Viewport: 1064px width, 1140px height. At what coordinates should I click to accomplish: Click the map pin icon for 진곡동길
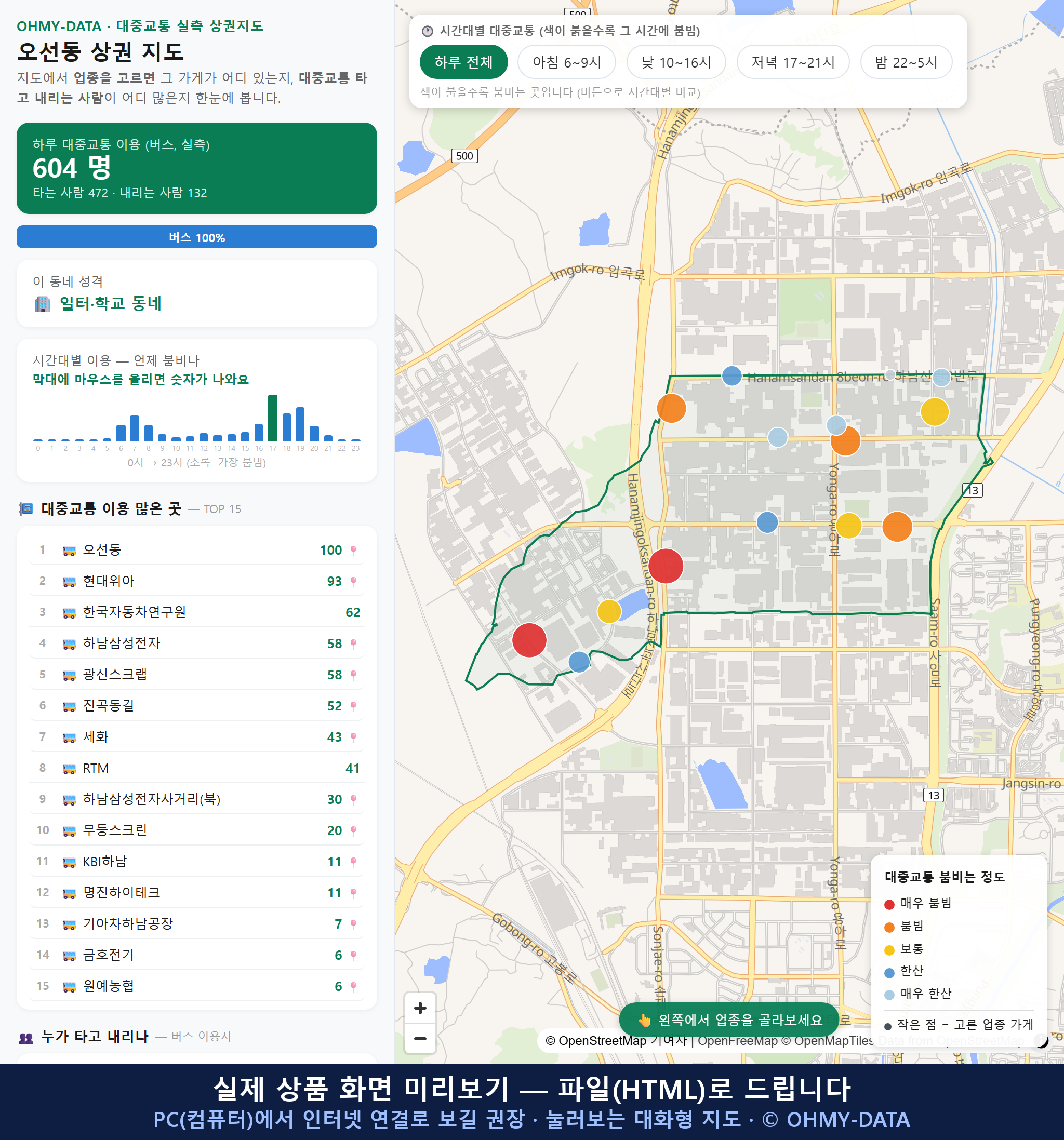[x=353, y=706]
